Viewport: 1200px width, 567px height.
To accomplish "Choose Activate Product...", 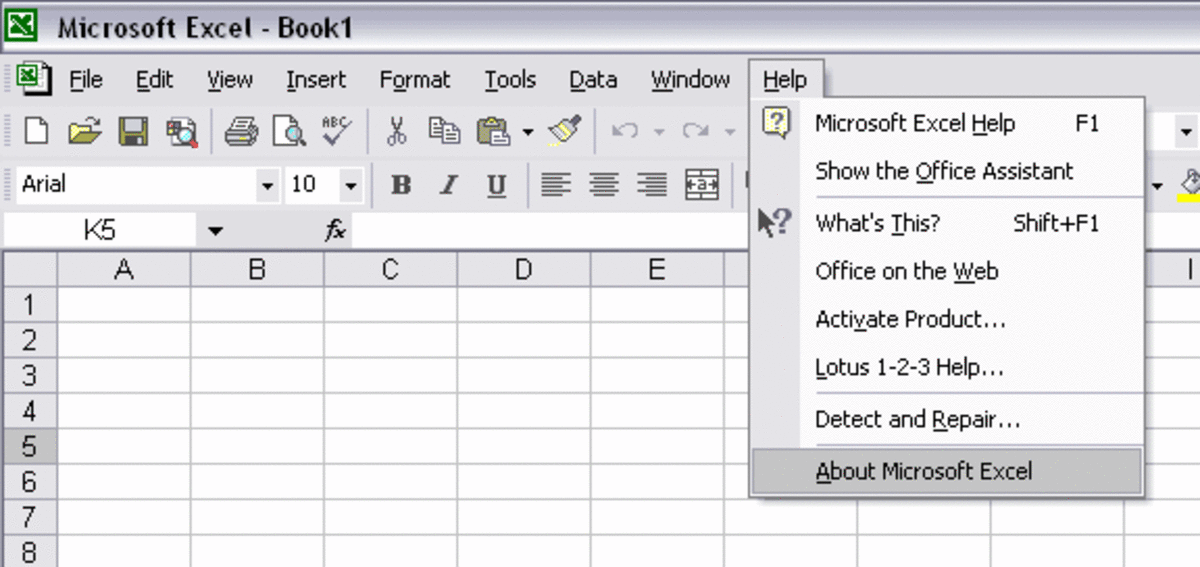I will click(x=946, y=319).
